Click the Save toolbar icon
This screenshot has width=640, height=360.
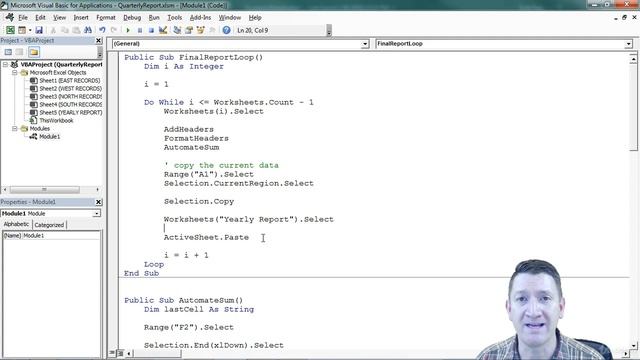[x=39, y=30]
